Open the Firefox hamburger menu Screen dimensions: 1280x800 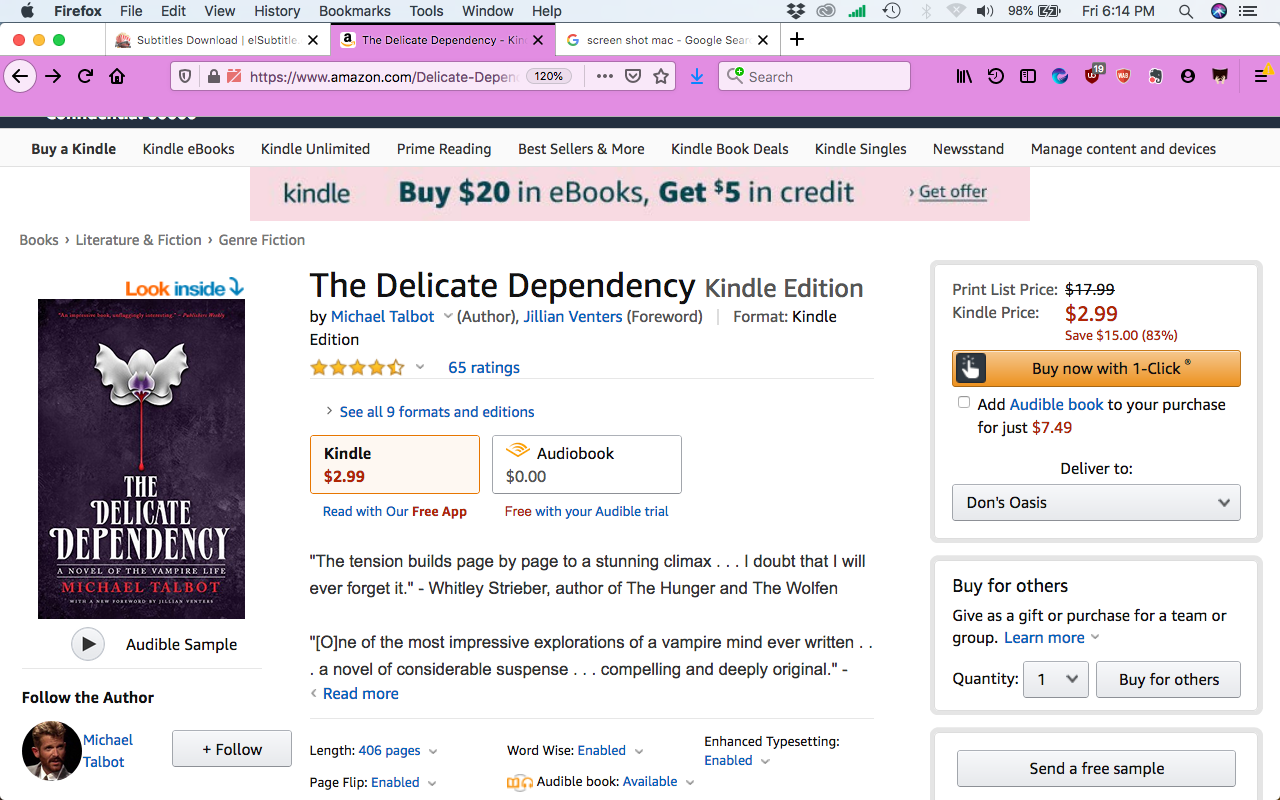click(x=1261, y=76)
